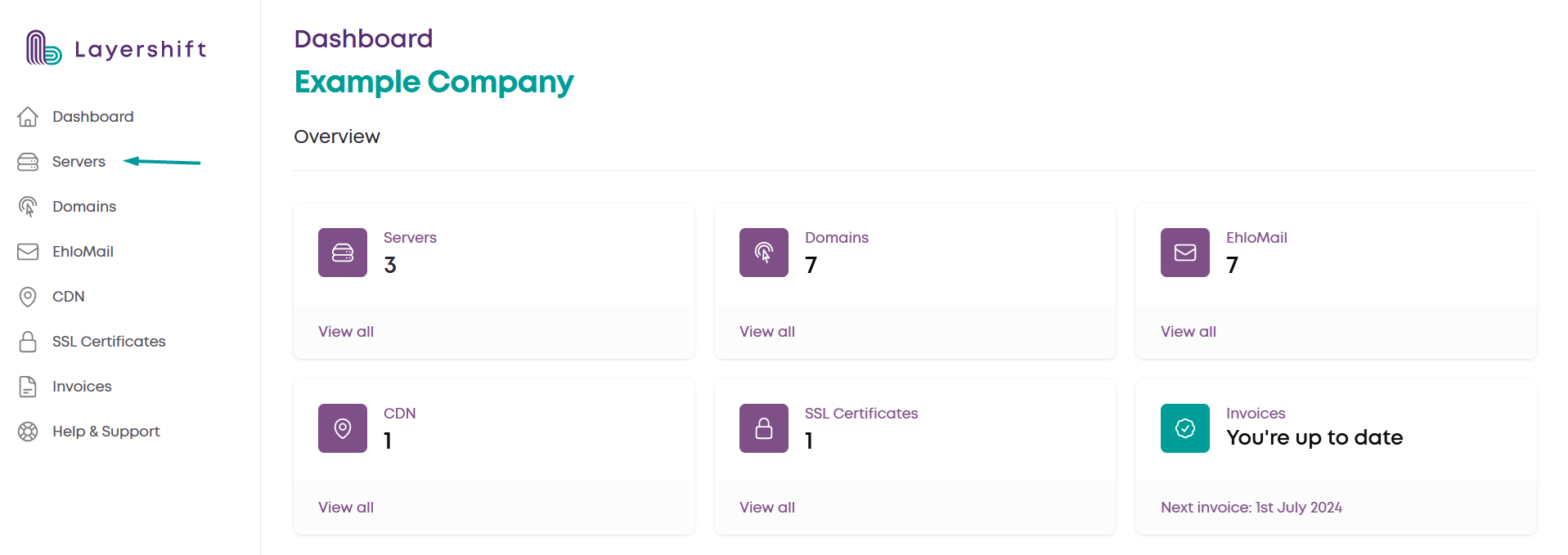View all domains link

767,332
